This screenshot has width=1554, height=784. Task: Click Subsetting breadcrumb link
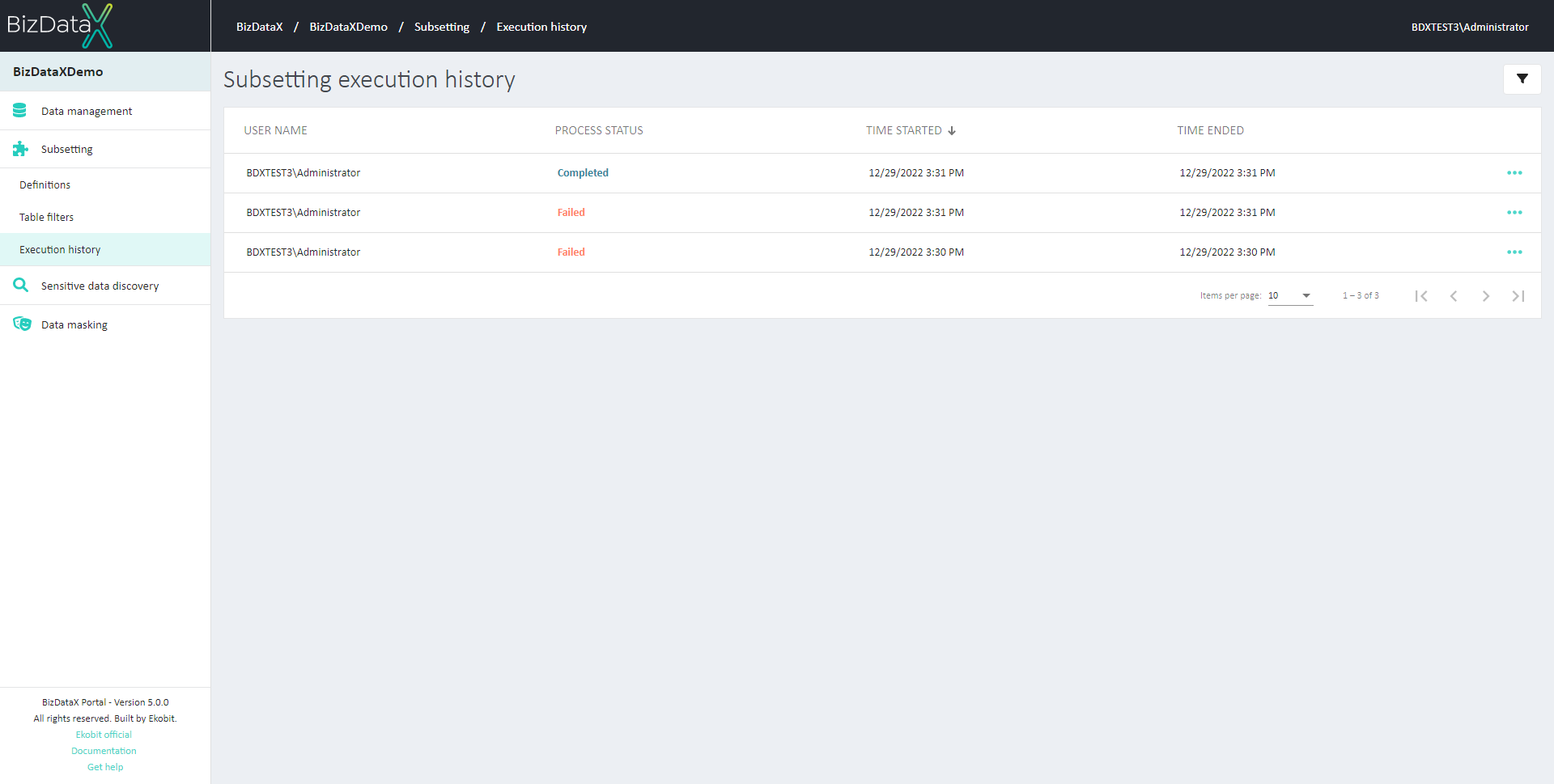[x=442, y=27]
